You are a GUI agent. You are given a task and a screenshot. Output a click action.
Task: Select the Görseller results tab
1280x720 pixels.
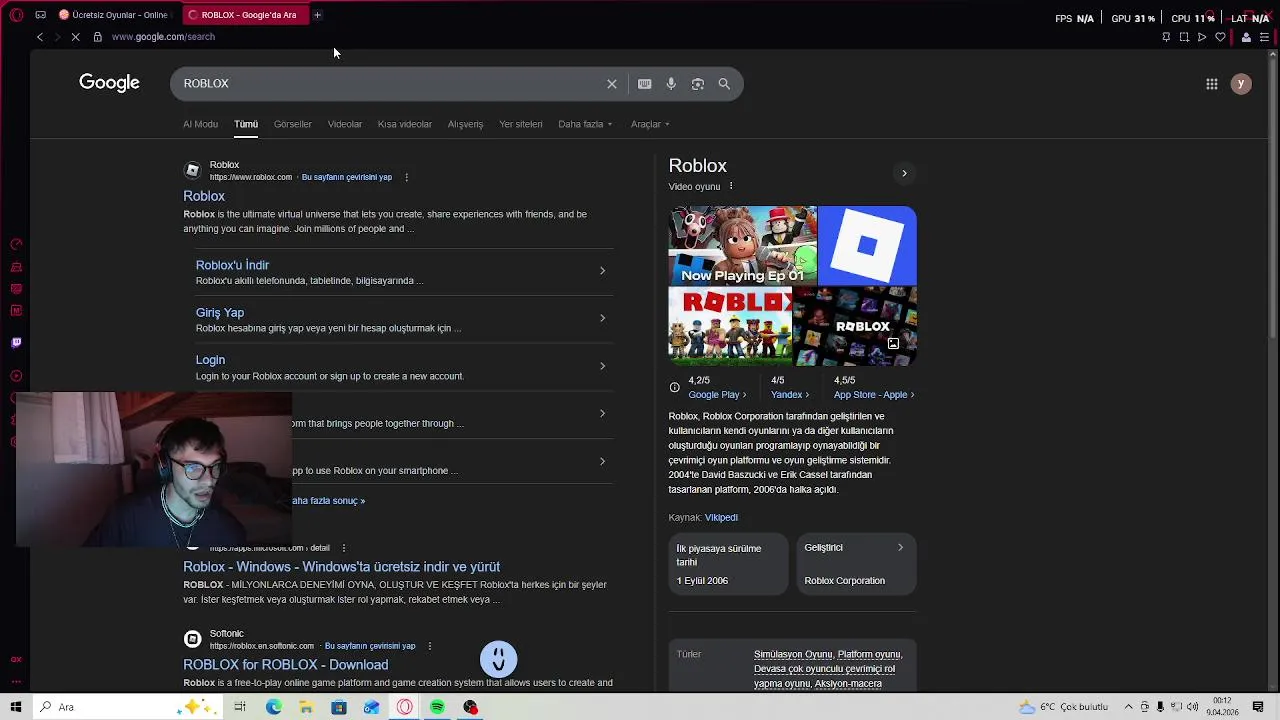tap(293, 124)
